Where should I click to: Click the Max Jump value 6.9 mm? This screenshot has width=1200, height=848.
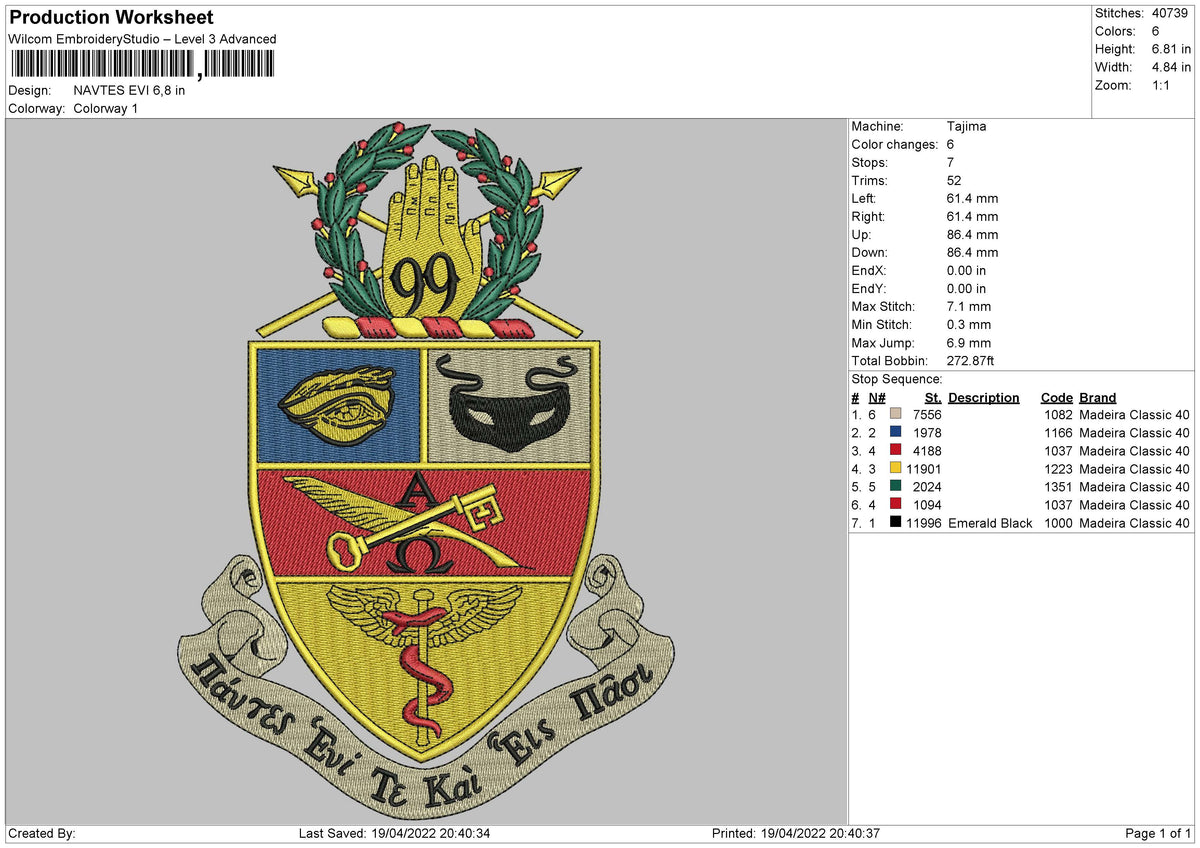(x=969, y=343)
